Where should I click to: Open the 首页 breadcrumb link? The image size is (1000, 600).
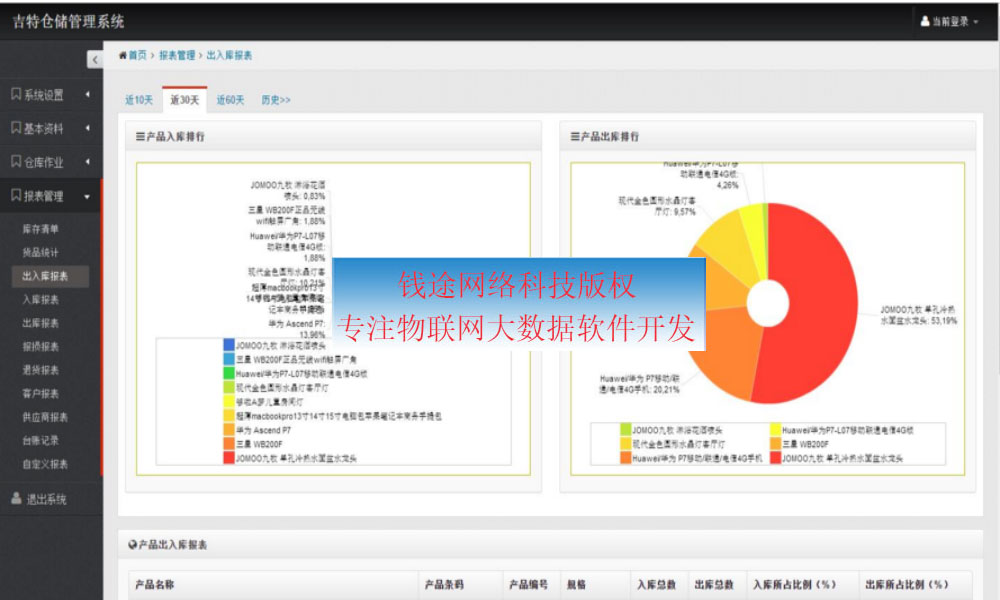point(136,55)
